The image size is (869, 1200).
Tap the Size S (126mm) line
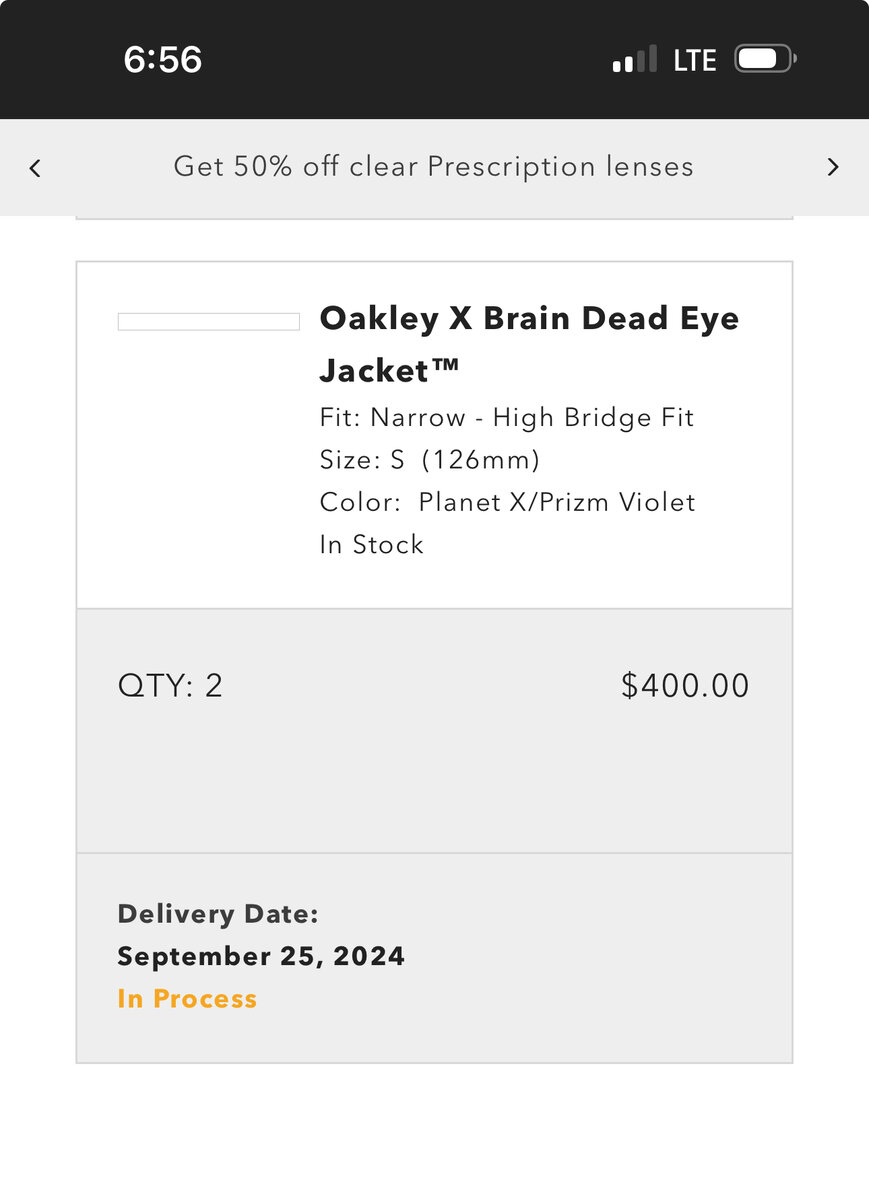pos(429,460)
